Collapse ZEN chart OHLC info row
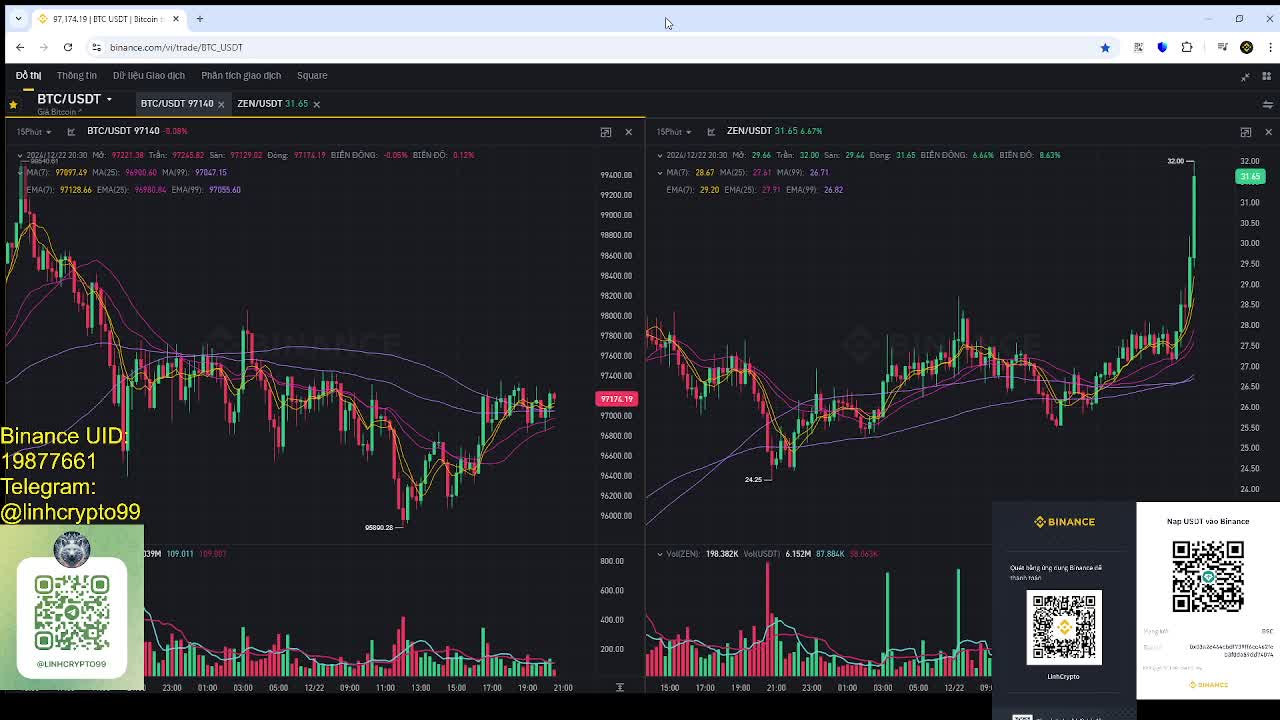This screenshot has width=1280, height=720. (x=660, y=155)
